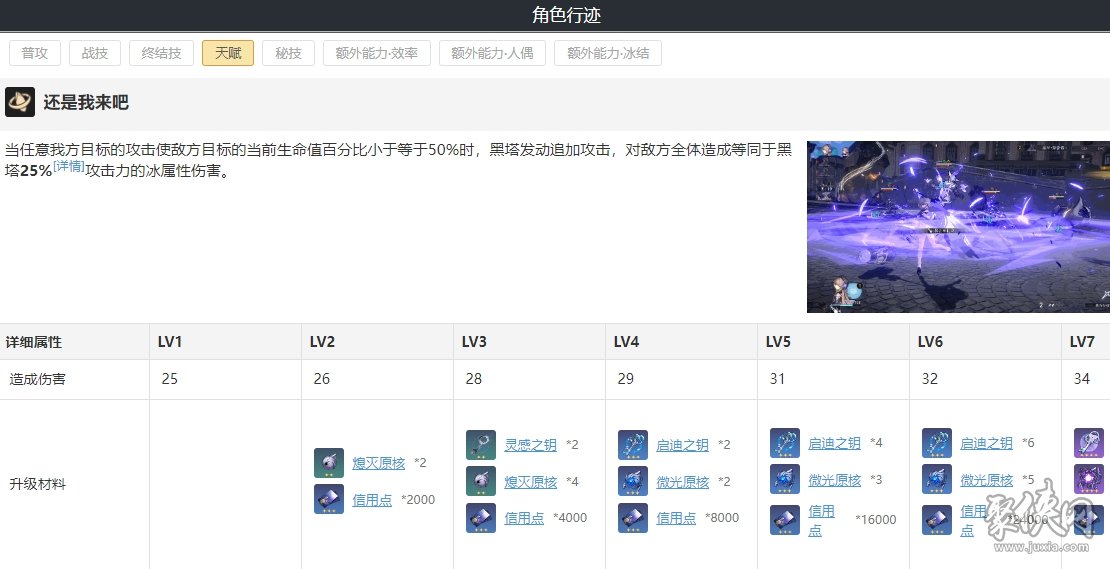Open the 熄灭原核 link in LV2 column
The width and height of the screenshot is (1110, 569).
pyautogui.click(x=379, y=463)
